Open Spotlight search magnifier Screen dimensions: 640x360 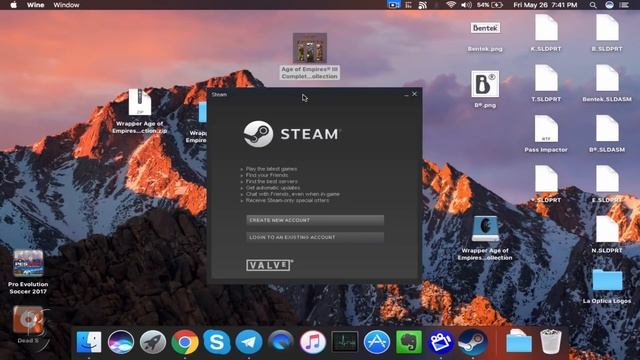click(593, 5)
